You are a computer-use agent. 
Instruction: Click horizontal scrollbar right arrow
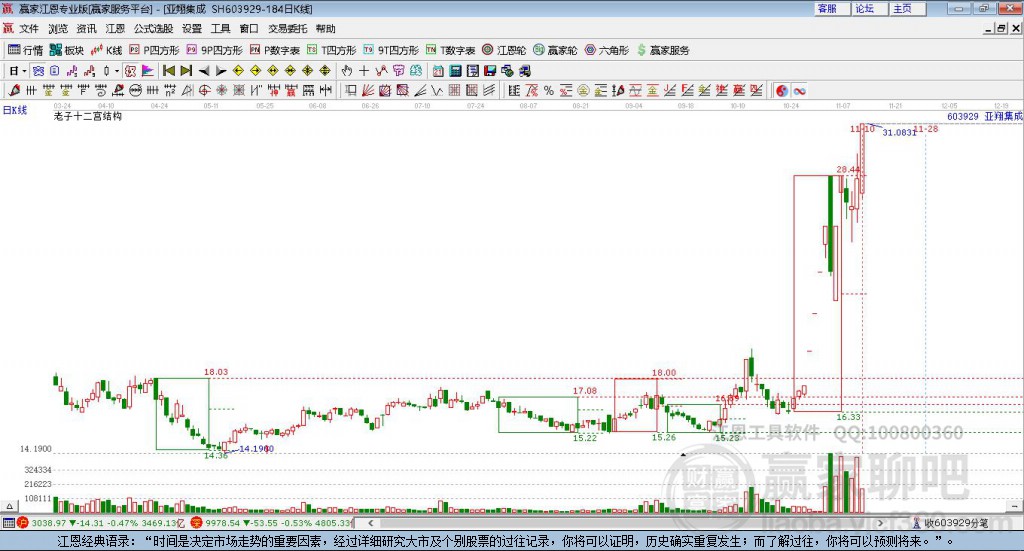point(880,523)
